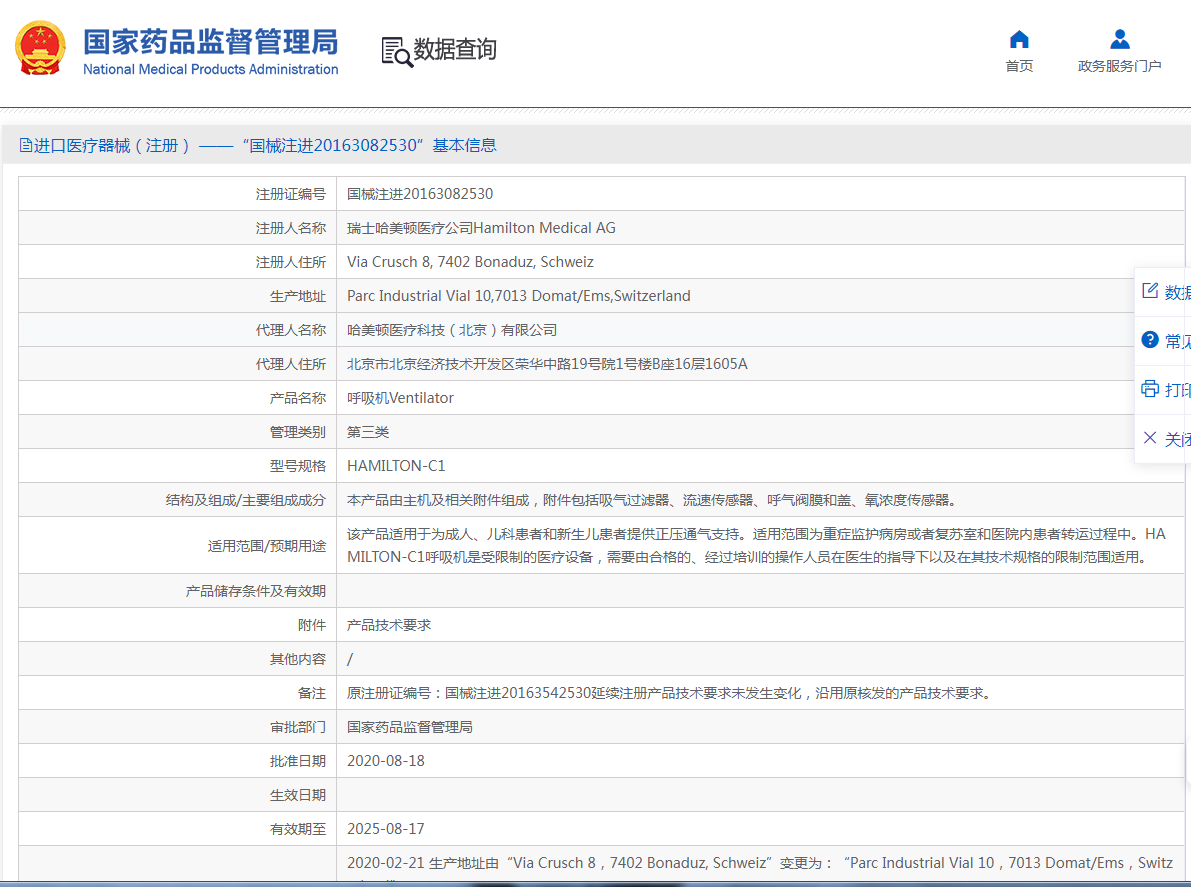Select Parc Industrial Vial address in 生产地址 row
Screen dimensions: 1191x887
click(519, 296)
